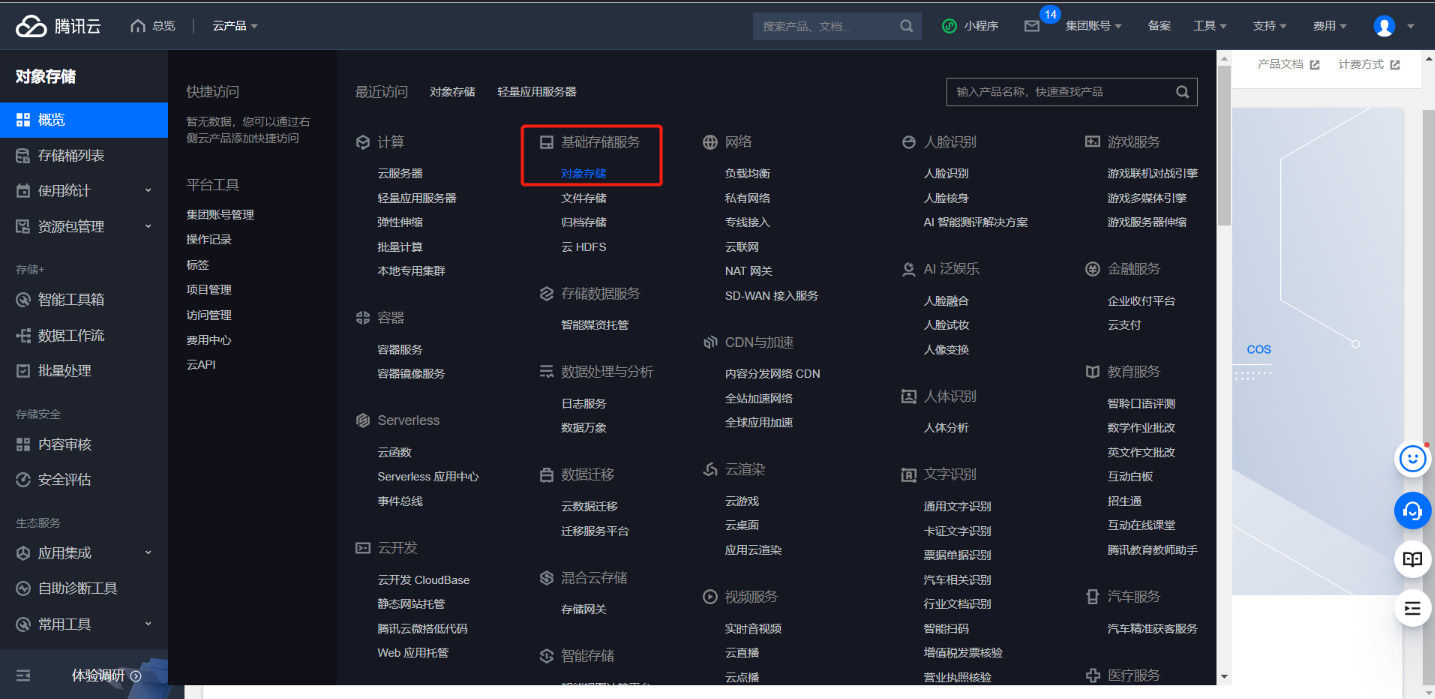1435x699 pixels.
Task: Select 对象存储 under 基础存储服务
Action: (x=584, y=173)
